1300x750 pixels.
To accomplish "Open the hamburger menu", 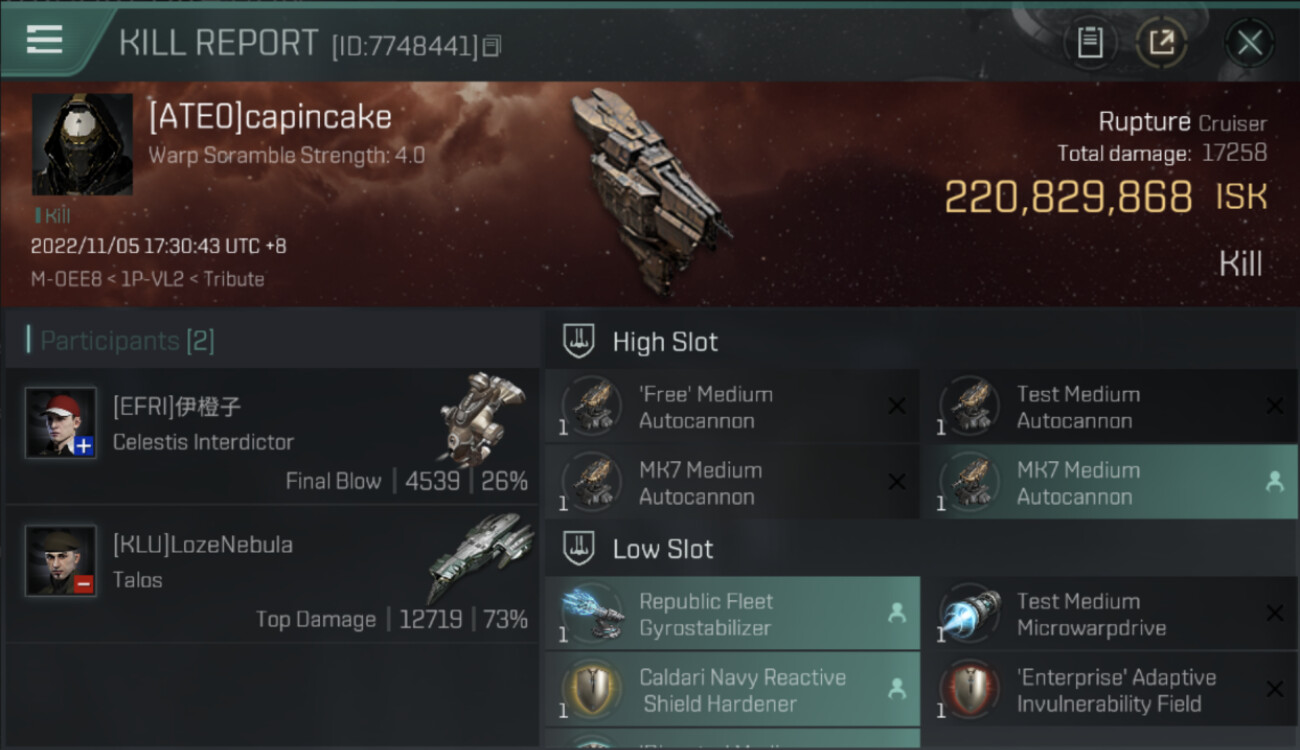I will 45,40.
